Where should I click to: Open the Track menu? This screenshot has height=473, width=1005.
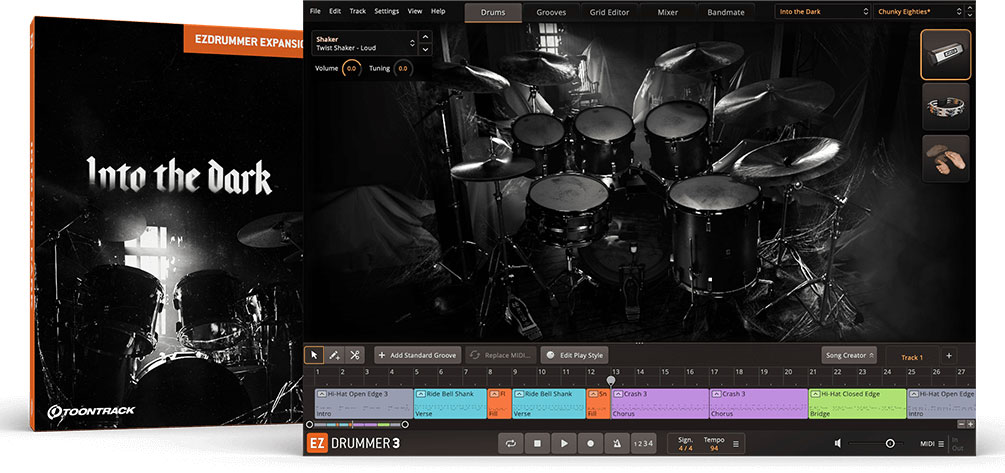click(358, 12)
